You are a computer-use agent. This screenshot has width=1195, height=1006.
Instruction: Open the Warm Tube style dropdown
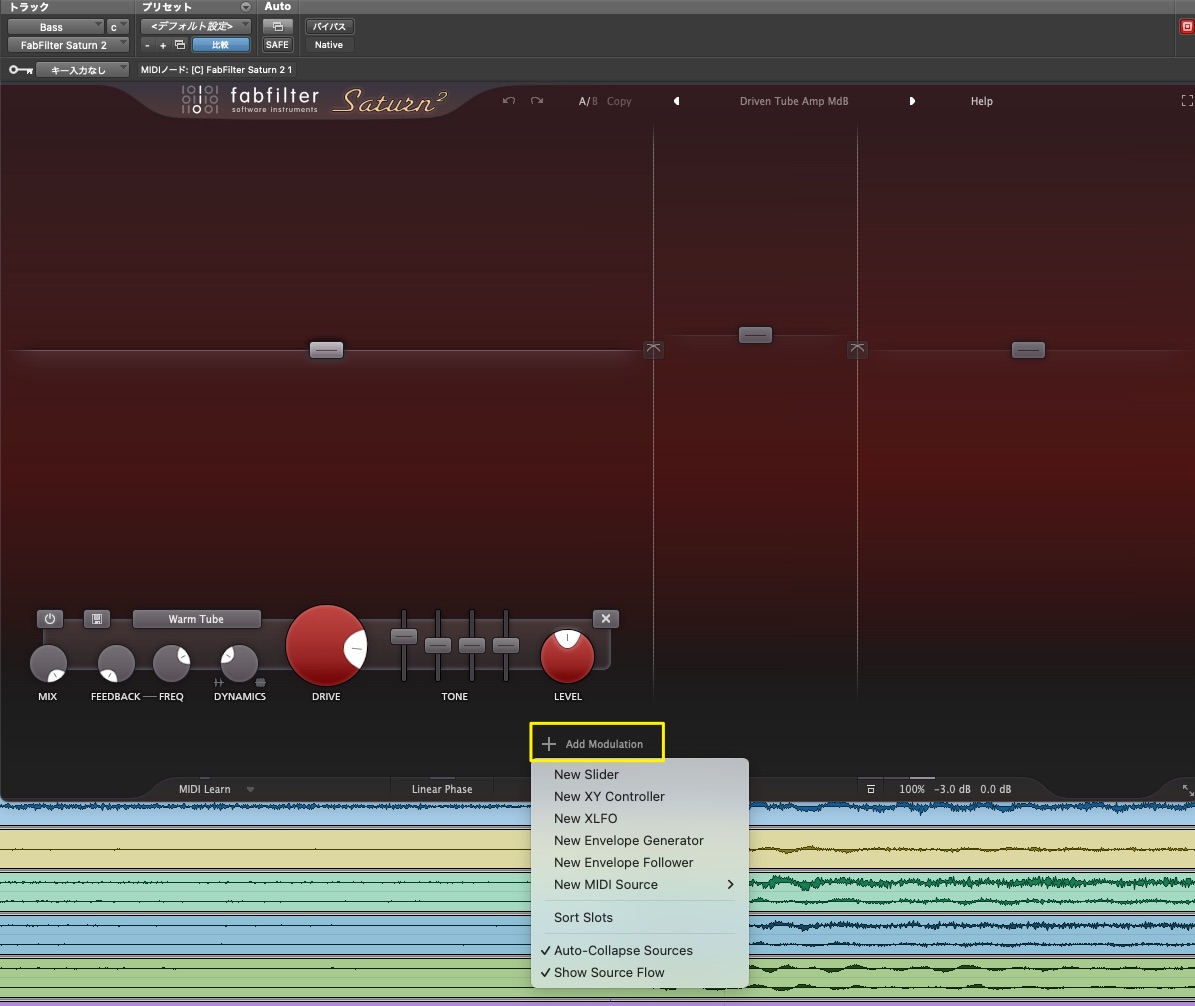coord(196,619)
